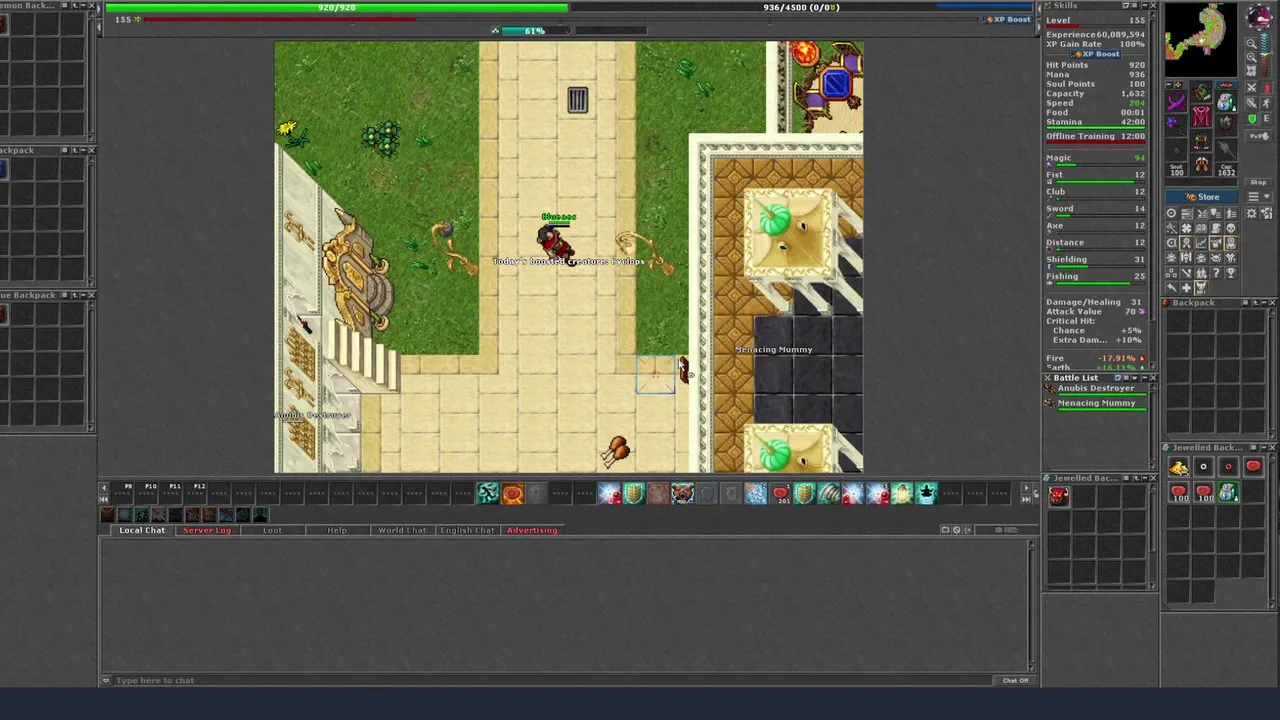Click the green health bar at top
1280x720 pixels.
pyautogui.click(x=337, y=7)
